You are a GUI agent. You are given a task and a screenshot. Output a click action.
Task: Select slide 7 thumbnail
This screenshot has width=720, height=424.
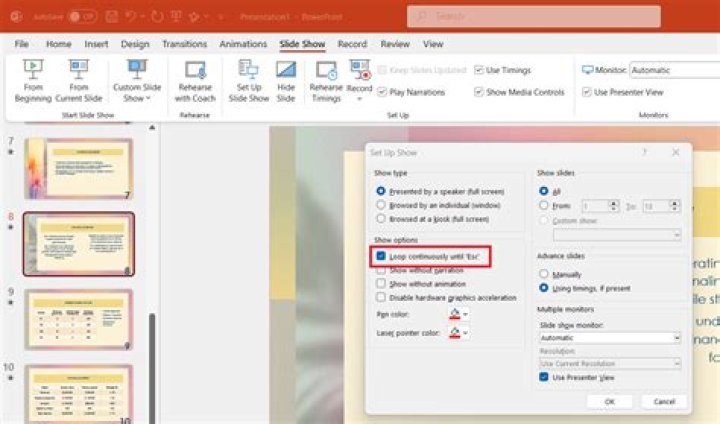(x=79, y=169)
